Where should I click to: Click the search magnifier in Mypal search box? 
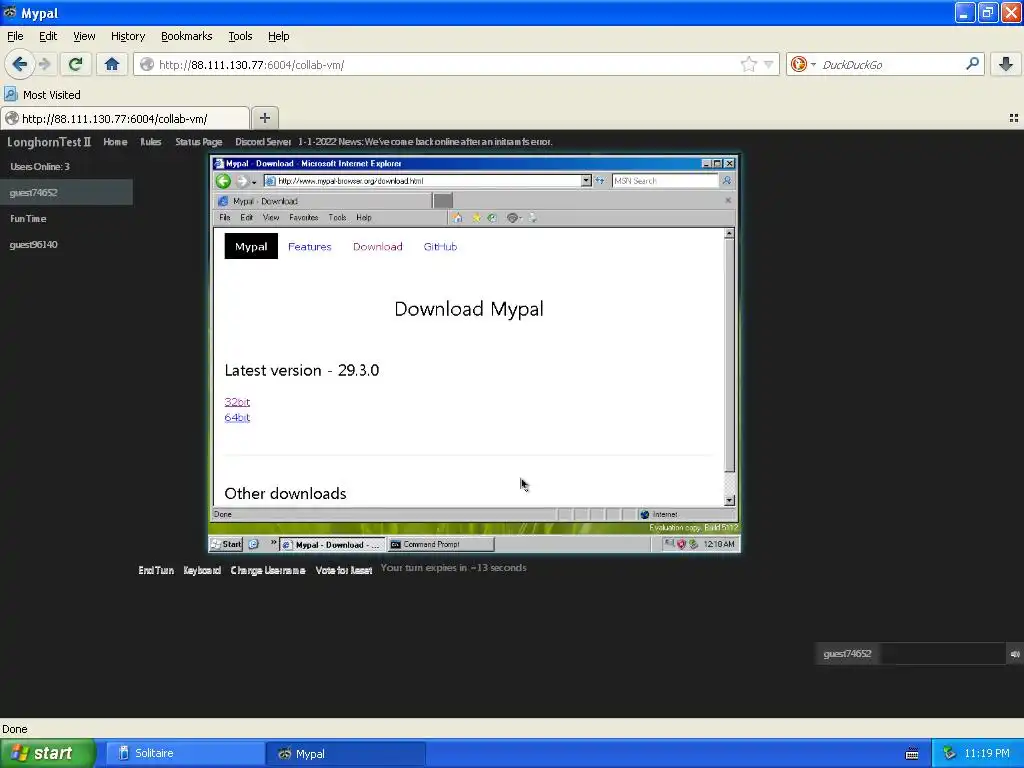pyautogui.click(x=972, y=63)
